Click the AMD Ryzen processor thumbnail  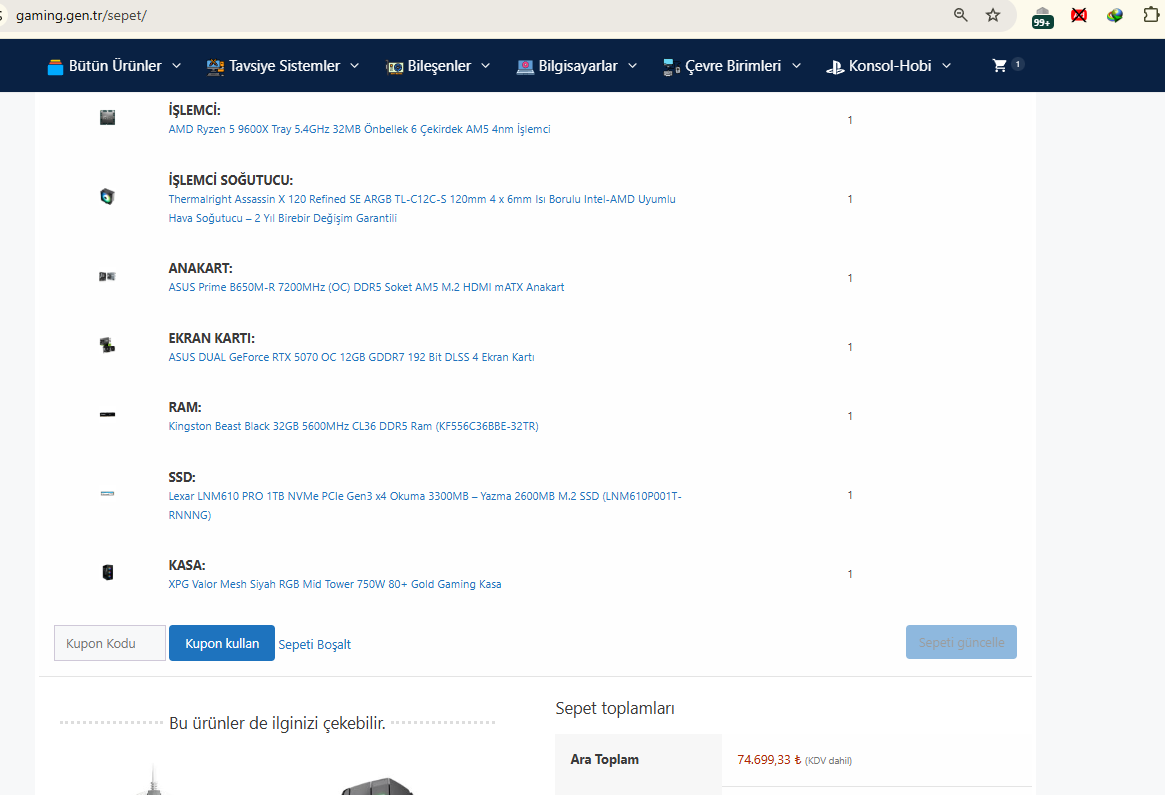107,118
